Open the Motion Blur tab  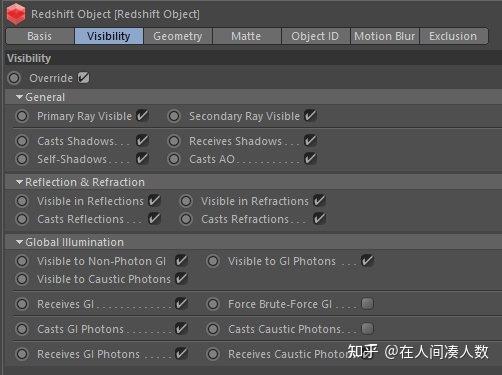[x=385, y=36]
